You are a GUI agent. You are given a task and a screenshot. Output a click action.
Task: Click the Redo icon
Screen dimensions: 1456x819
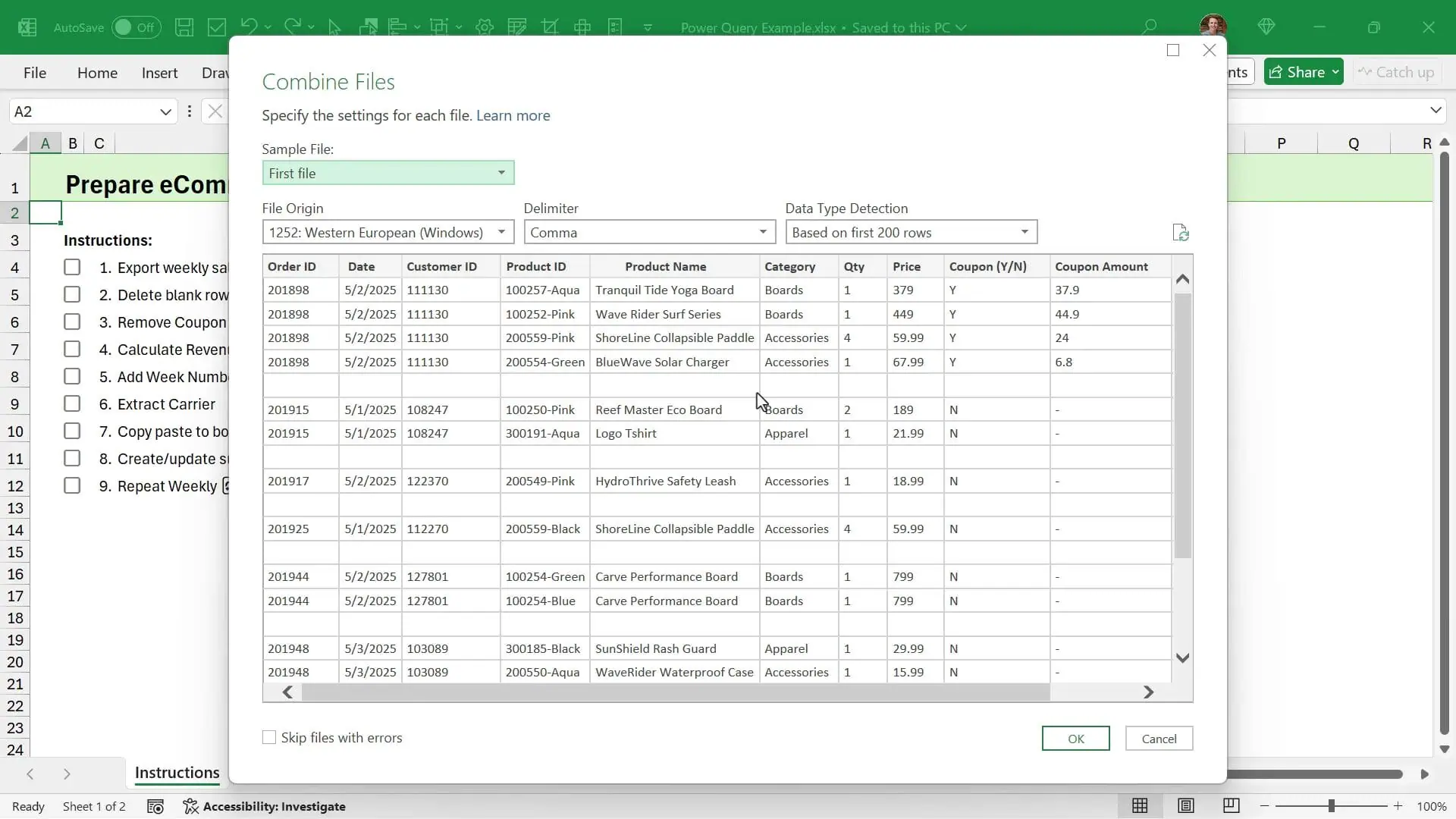pos(294,27)
